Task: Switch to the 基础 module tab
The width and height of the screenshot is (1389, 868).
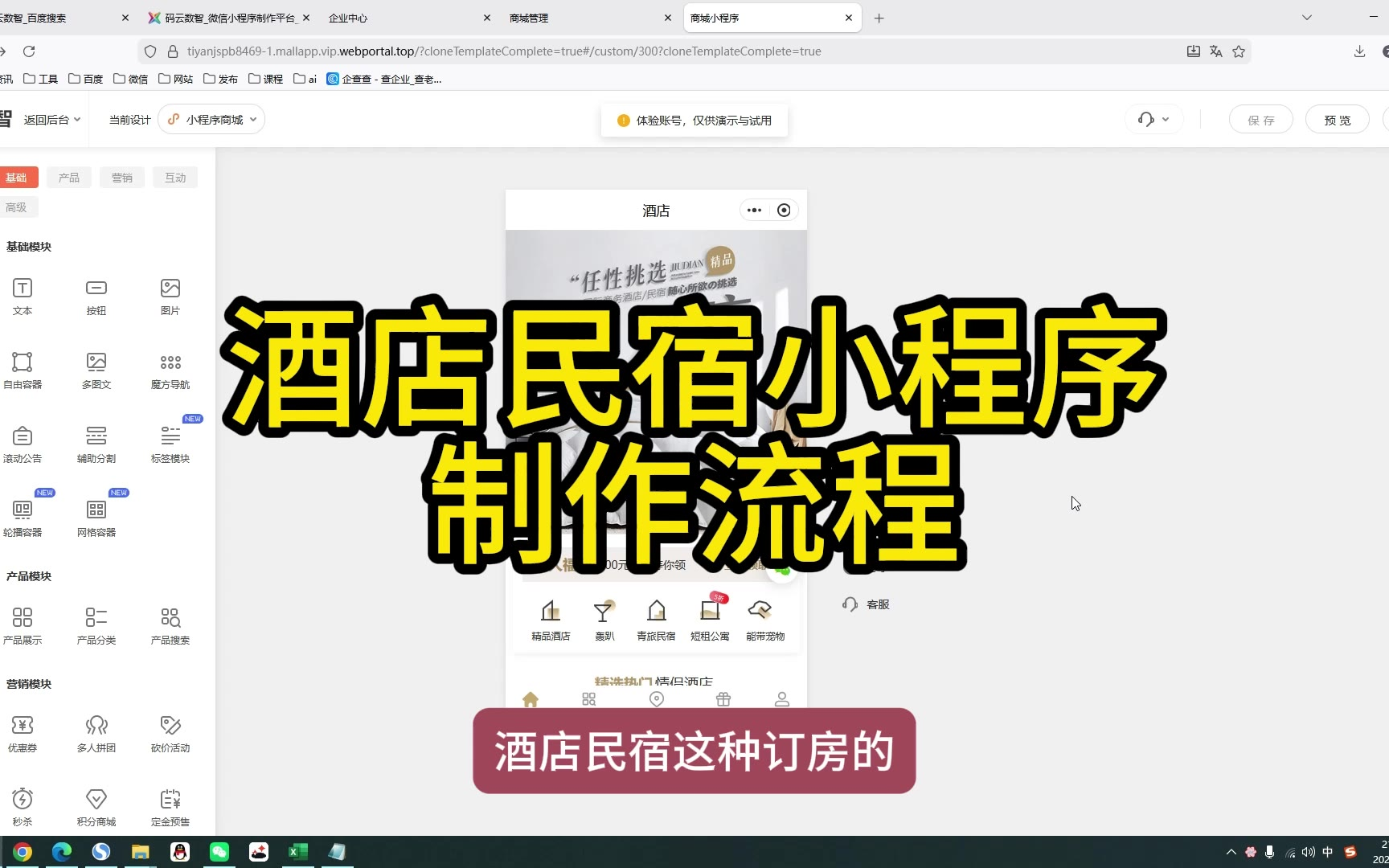Action: pyautogui.click(x=16, y=178)
